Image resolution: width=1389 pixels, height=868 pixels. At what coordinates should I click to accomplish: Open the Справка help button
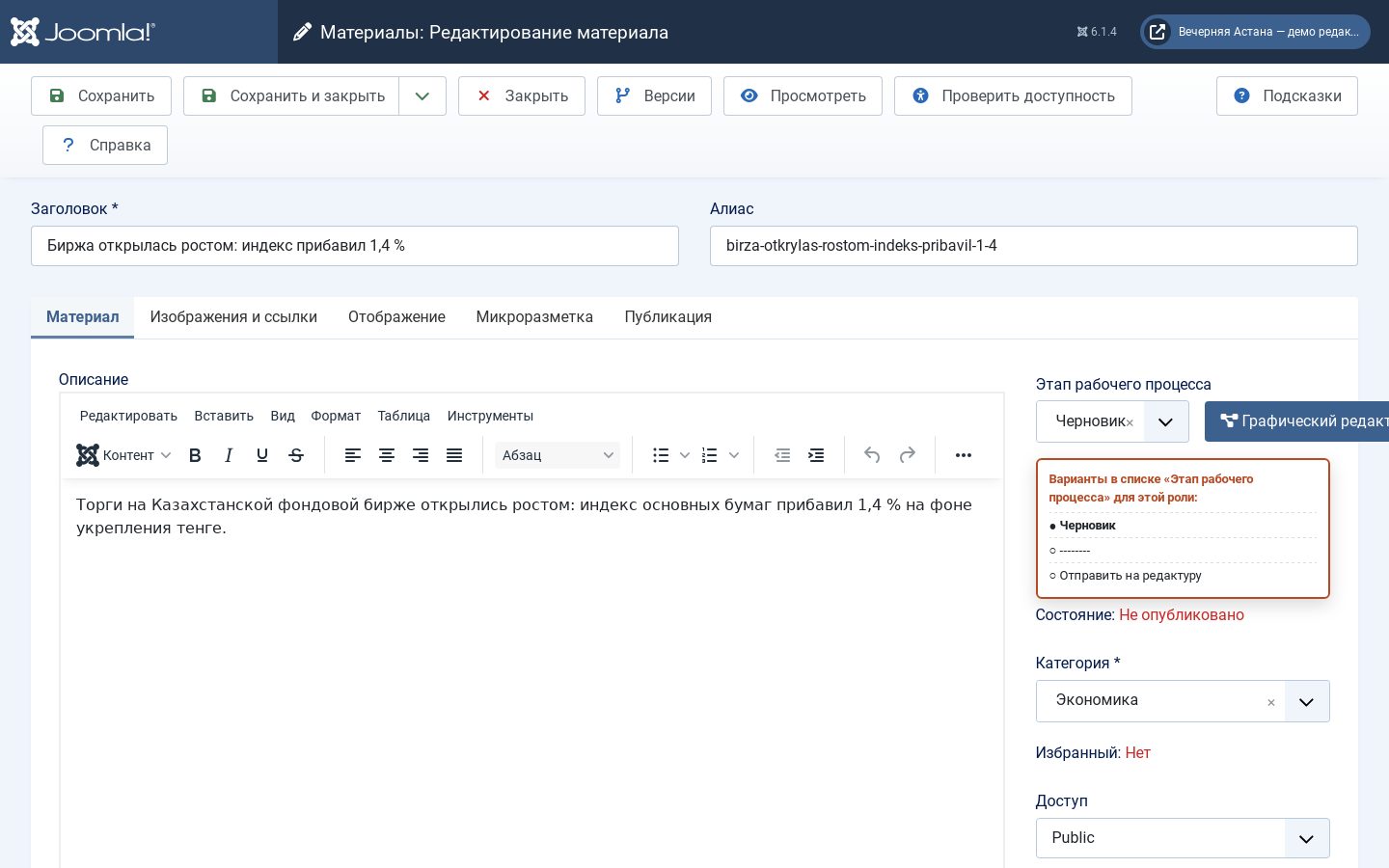coord(105,145)
